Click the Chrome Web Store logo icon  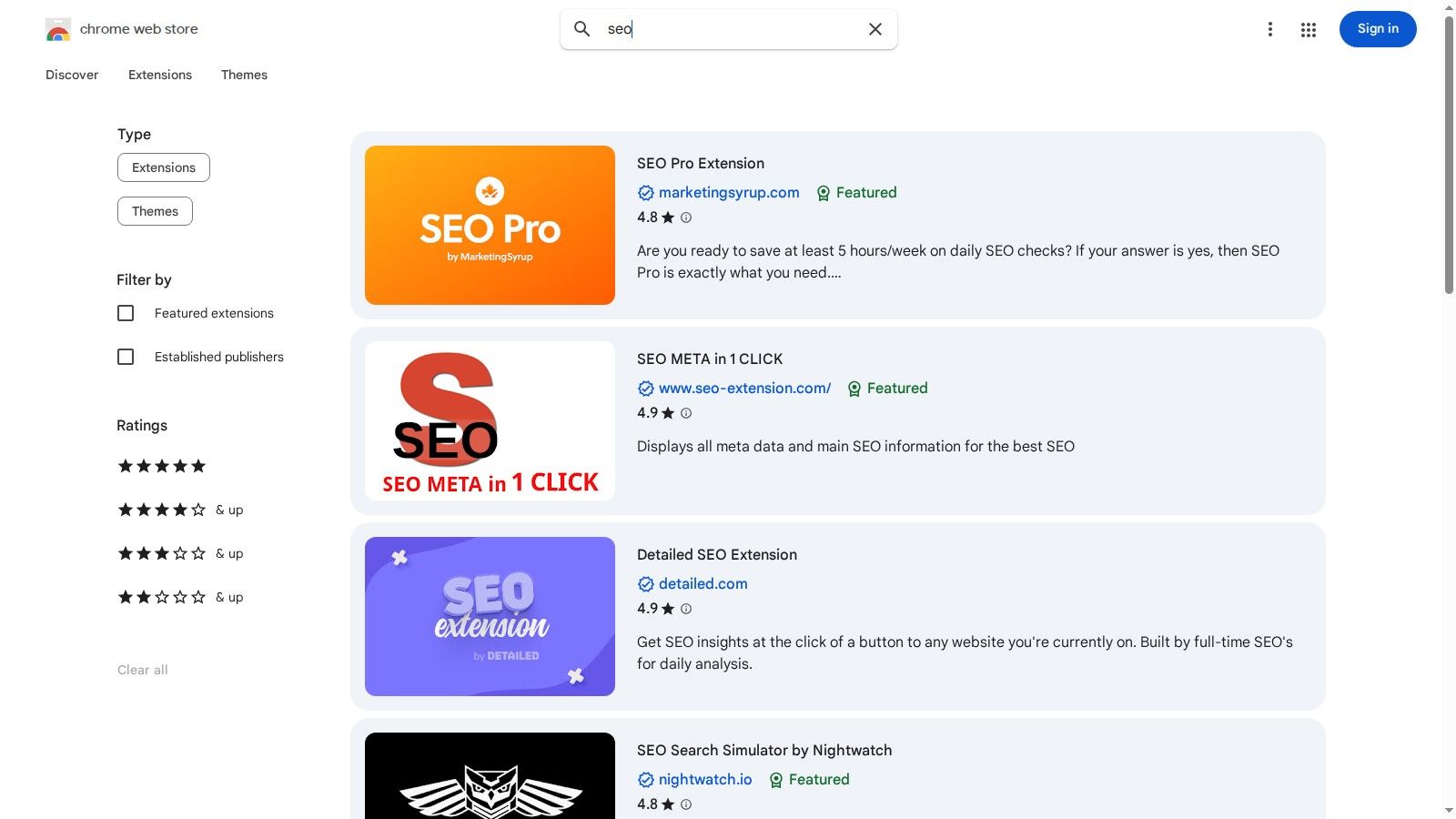57,29
